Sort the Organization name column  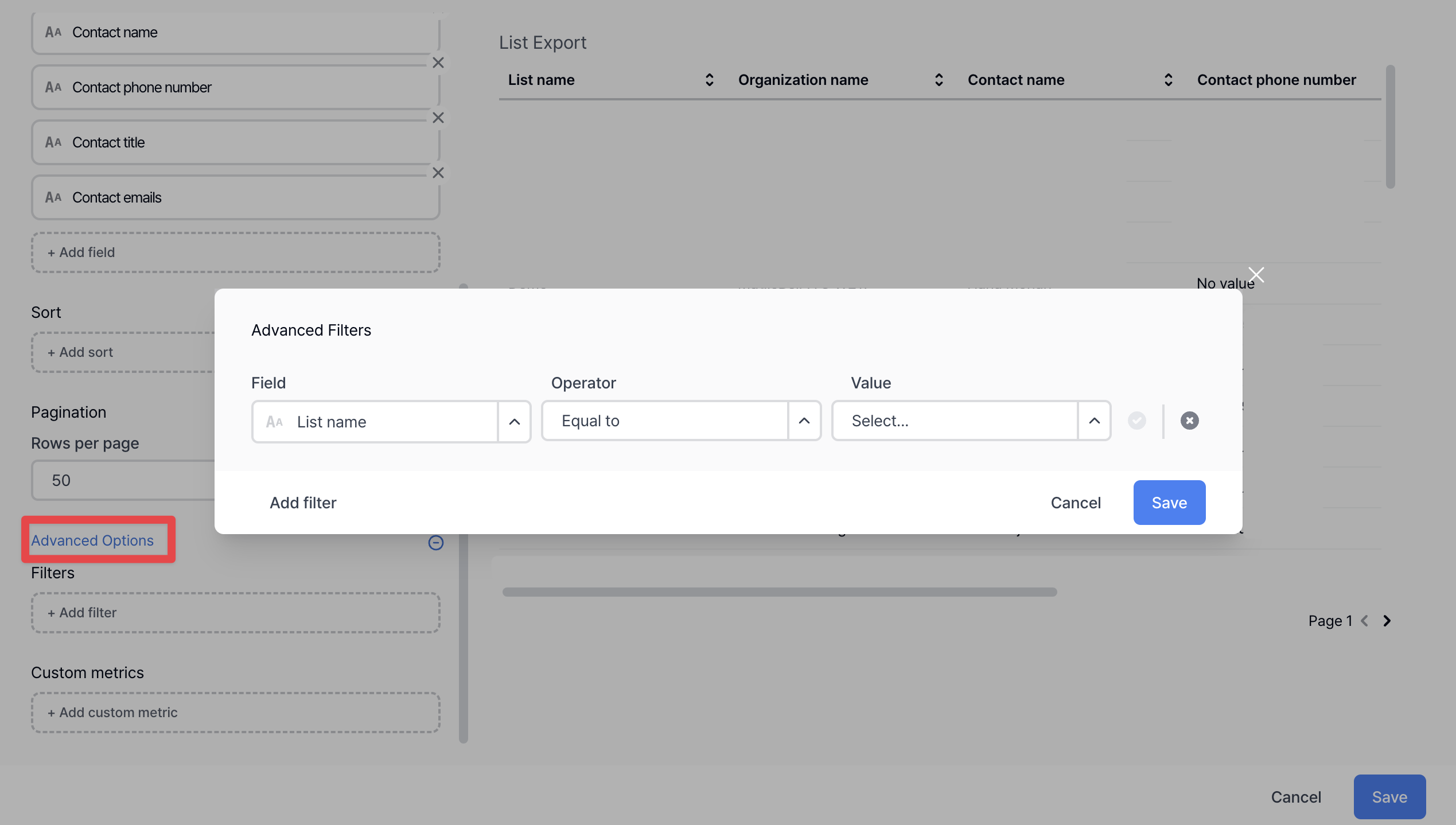[x=939, y=80]
